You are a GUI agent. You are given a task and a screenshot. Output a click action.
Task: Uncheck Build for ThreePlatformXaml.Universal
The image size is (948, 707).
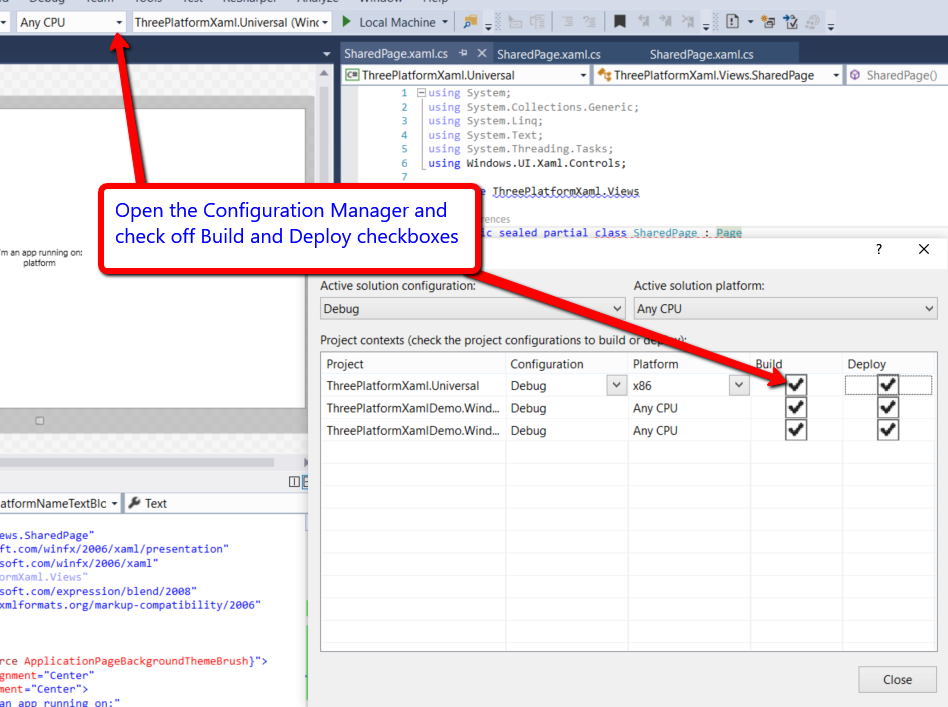click(796, 385)
